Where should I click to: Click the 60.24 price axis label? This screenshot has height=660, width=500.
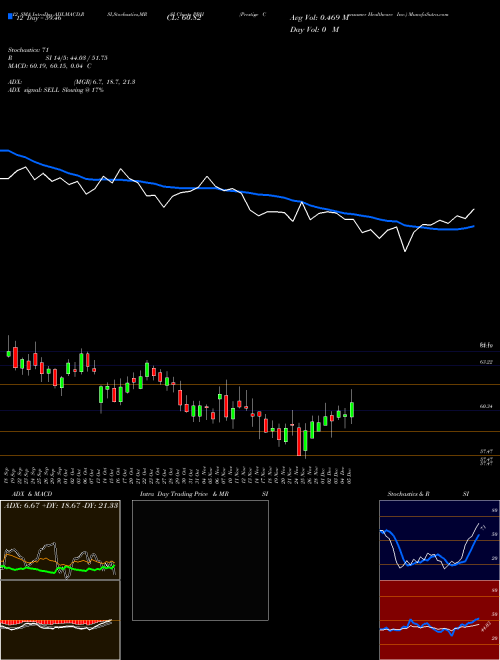tap(487, 407)
